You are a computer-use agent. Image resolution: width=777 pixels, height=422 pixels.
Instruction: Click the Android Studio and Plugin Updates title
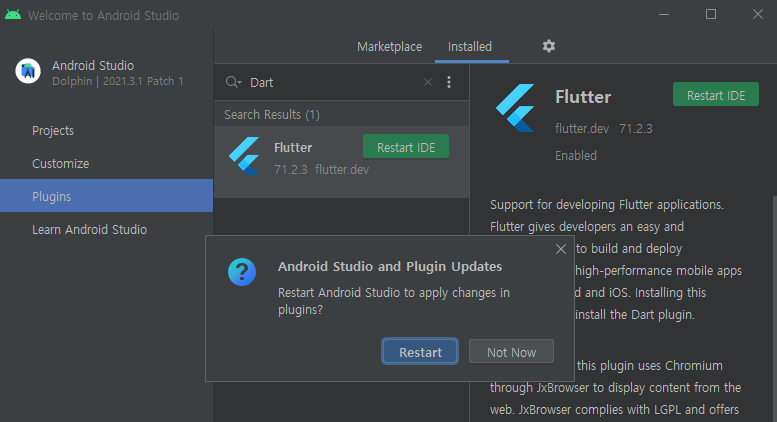pos(389,266)
